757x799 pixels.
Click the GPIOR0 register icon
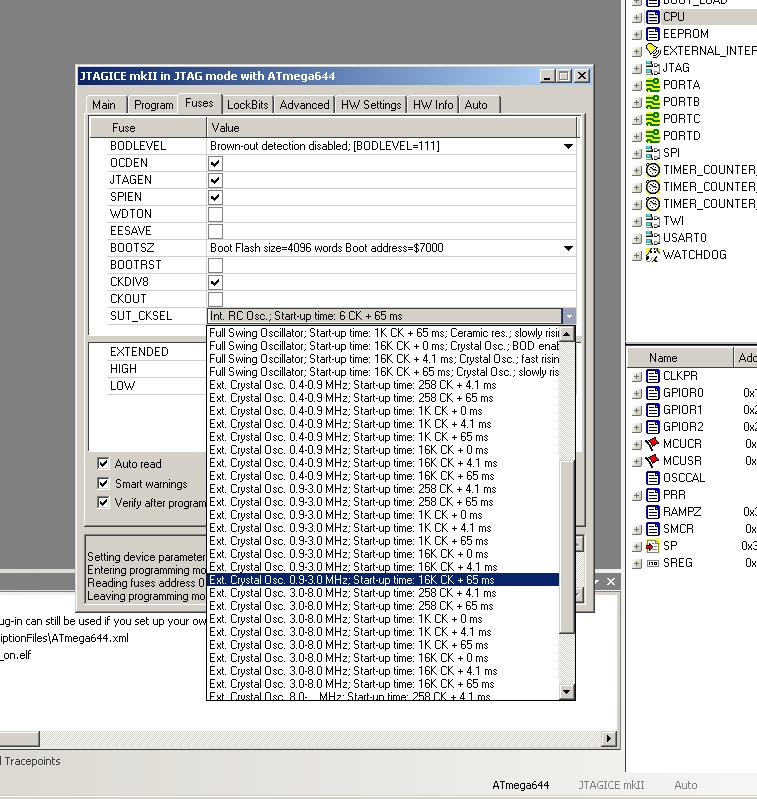tap(653, 393)
